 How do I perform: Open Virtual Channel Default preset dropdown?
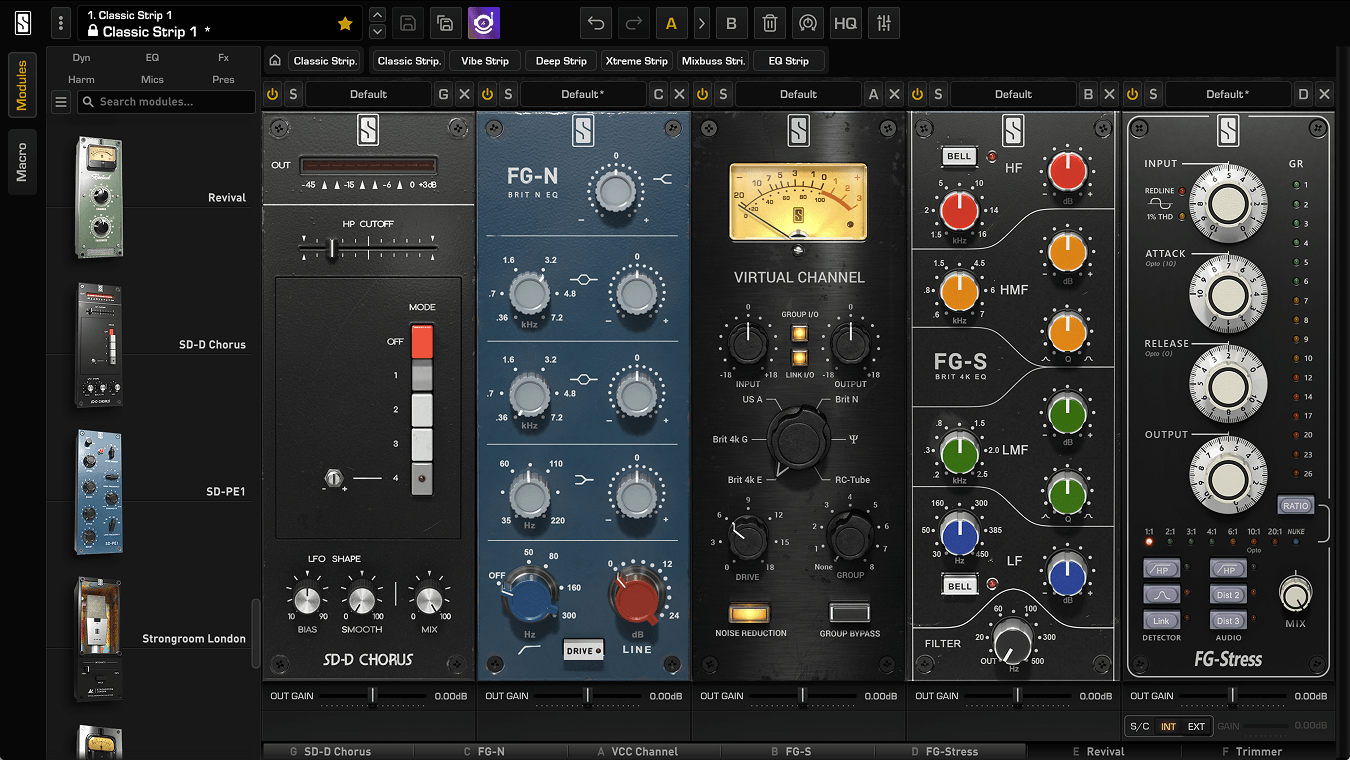798,94
